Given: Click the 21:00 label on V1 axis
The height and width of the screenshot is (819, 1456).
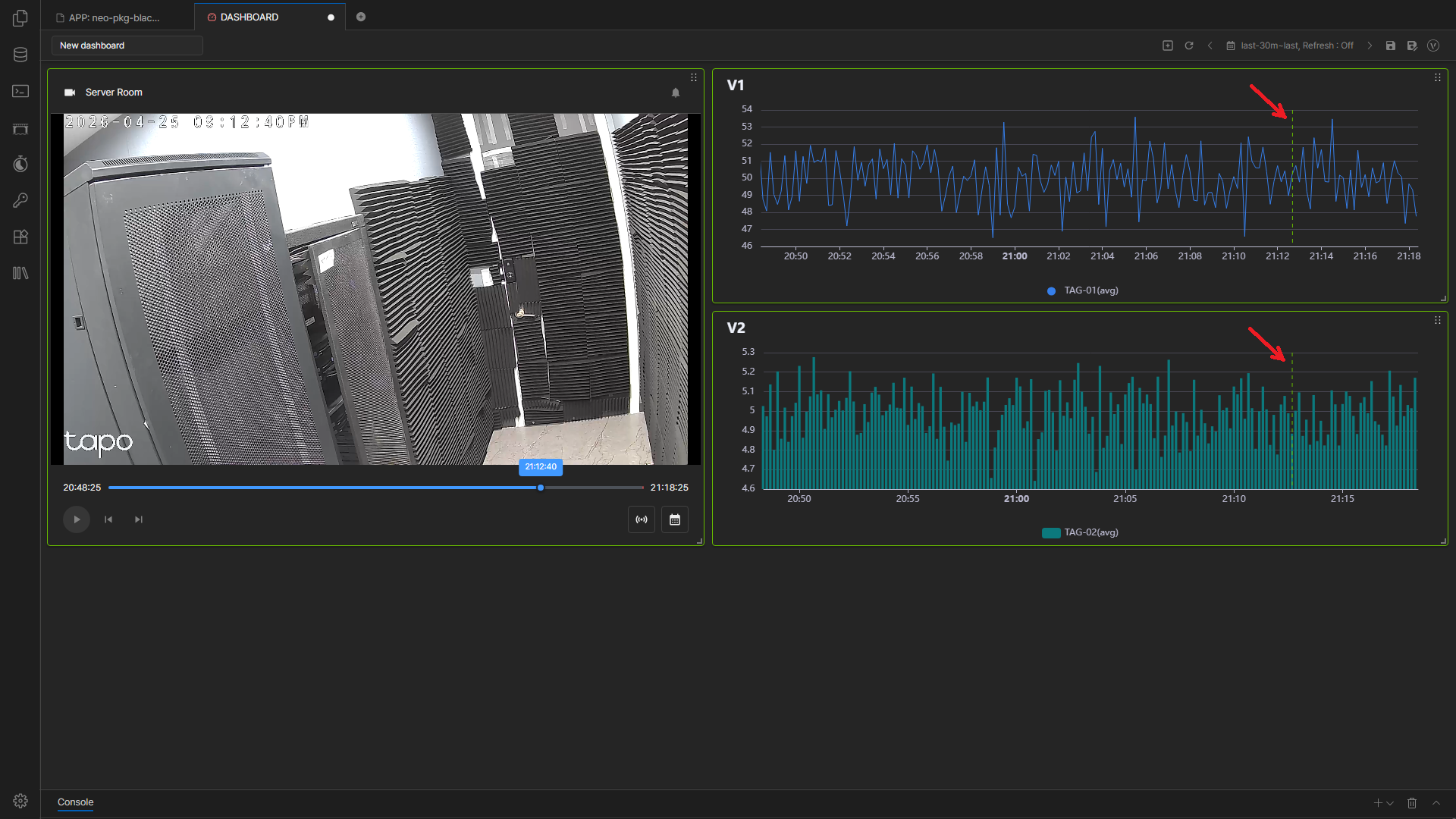Looking at the screenshot, I should [x=1015, y=256].
